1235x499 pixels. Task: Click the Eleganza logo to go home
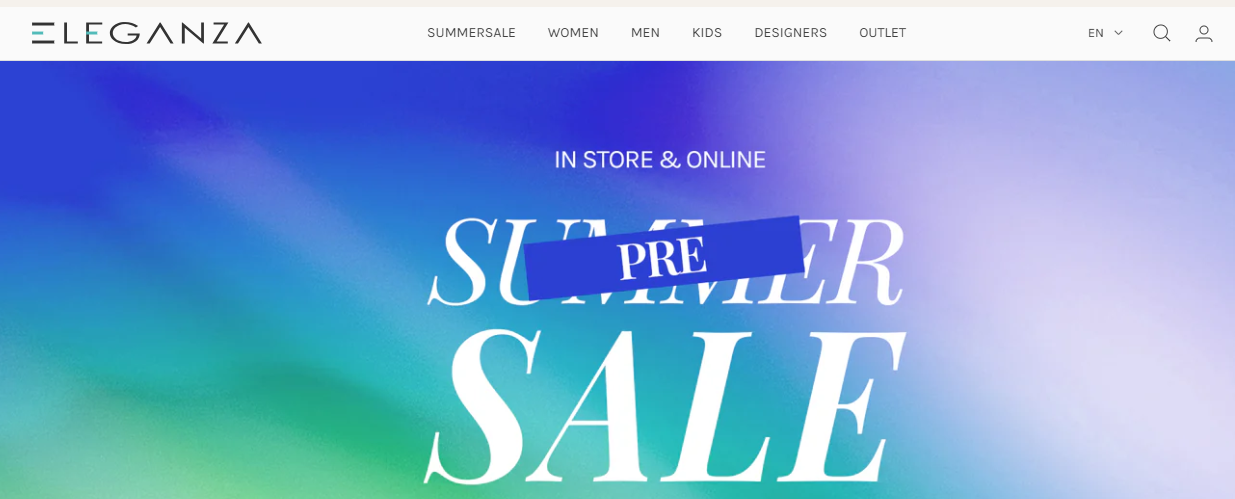pos(146,33)
